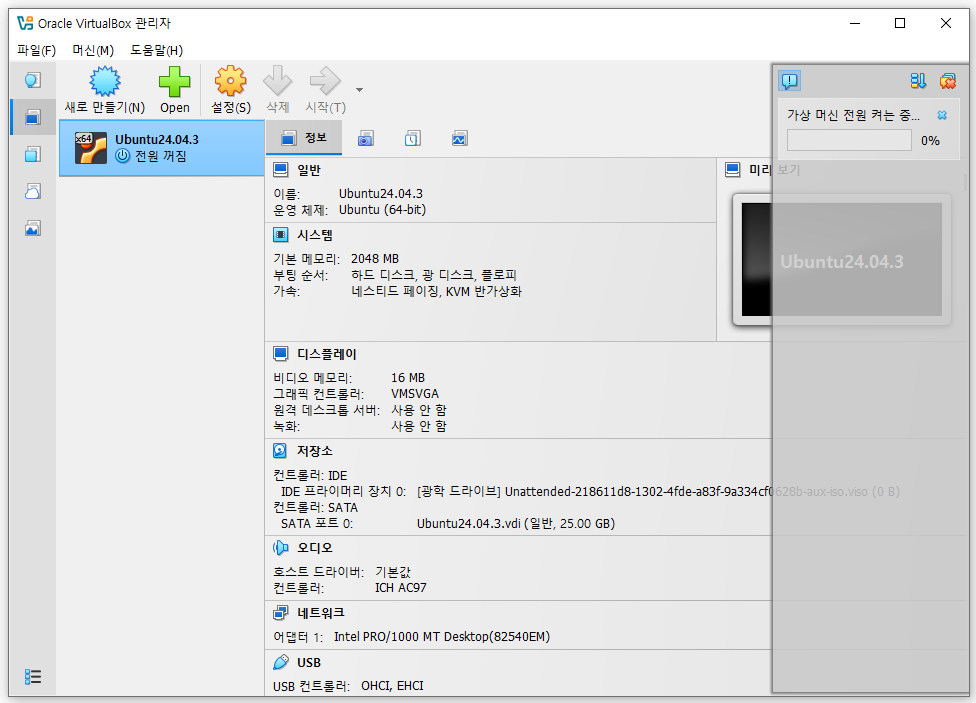Click the OHCI, EHCI USB controller value
This screenshot has height=703, width=976.
(392, 686)
